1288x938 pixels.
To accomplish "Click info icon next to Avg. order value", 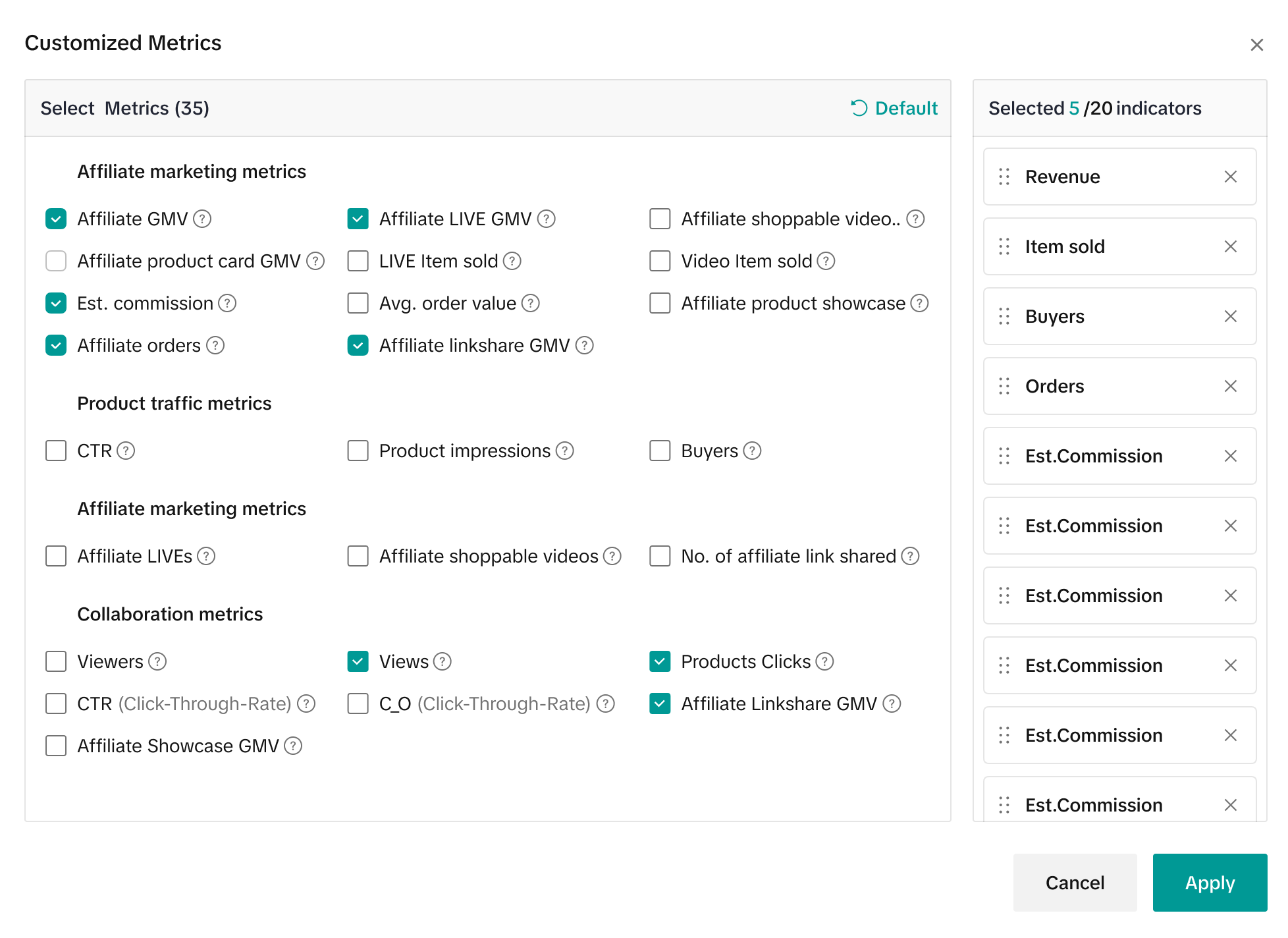I will click(530, 303).
